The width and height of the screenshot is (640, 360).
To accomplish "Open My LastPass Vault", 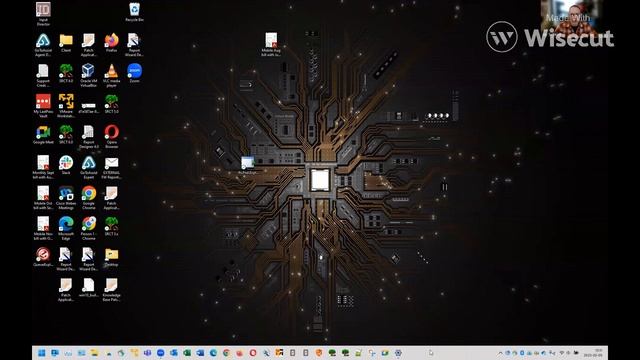I will (x=43, y=106).
